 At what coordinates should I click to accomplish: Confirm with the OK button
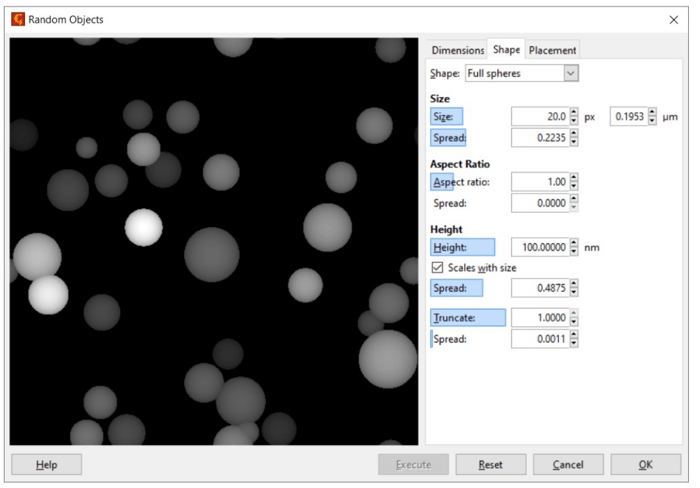coord(645,464)
